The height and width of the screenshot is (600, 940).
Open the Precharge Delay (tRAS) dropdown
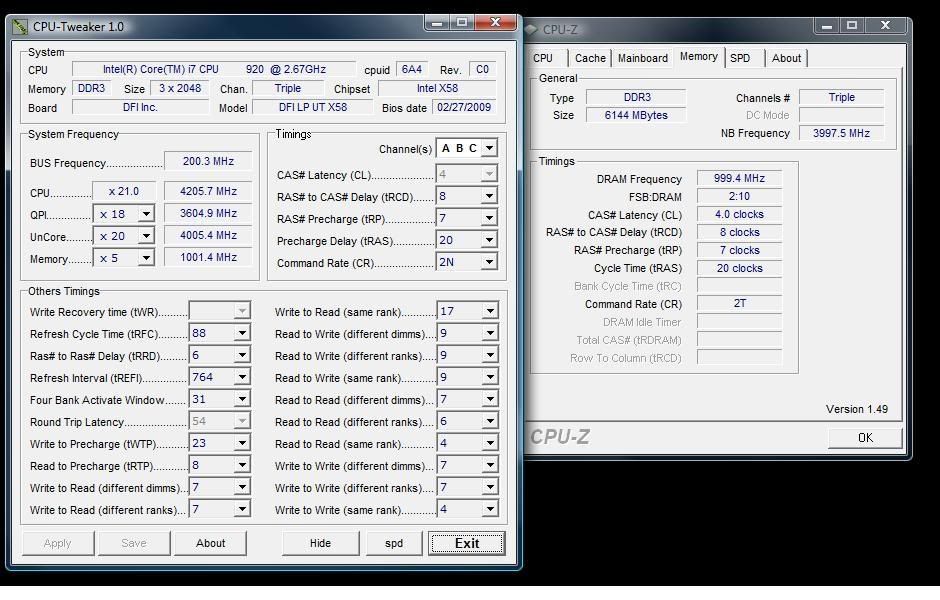(489, 240)
